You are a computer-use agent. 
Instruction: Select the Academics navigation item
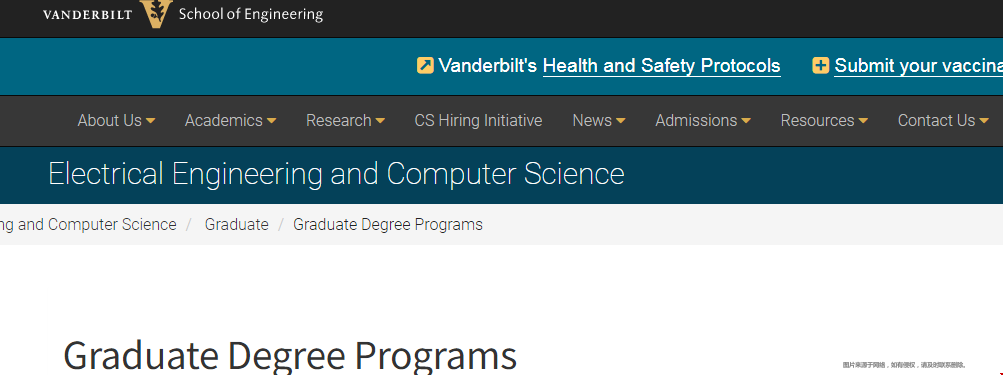pyautogui.click(x=224, y=120)
